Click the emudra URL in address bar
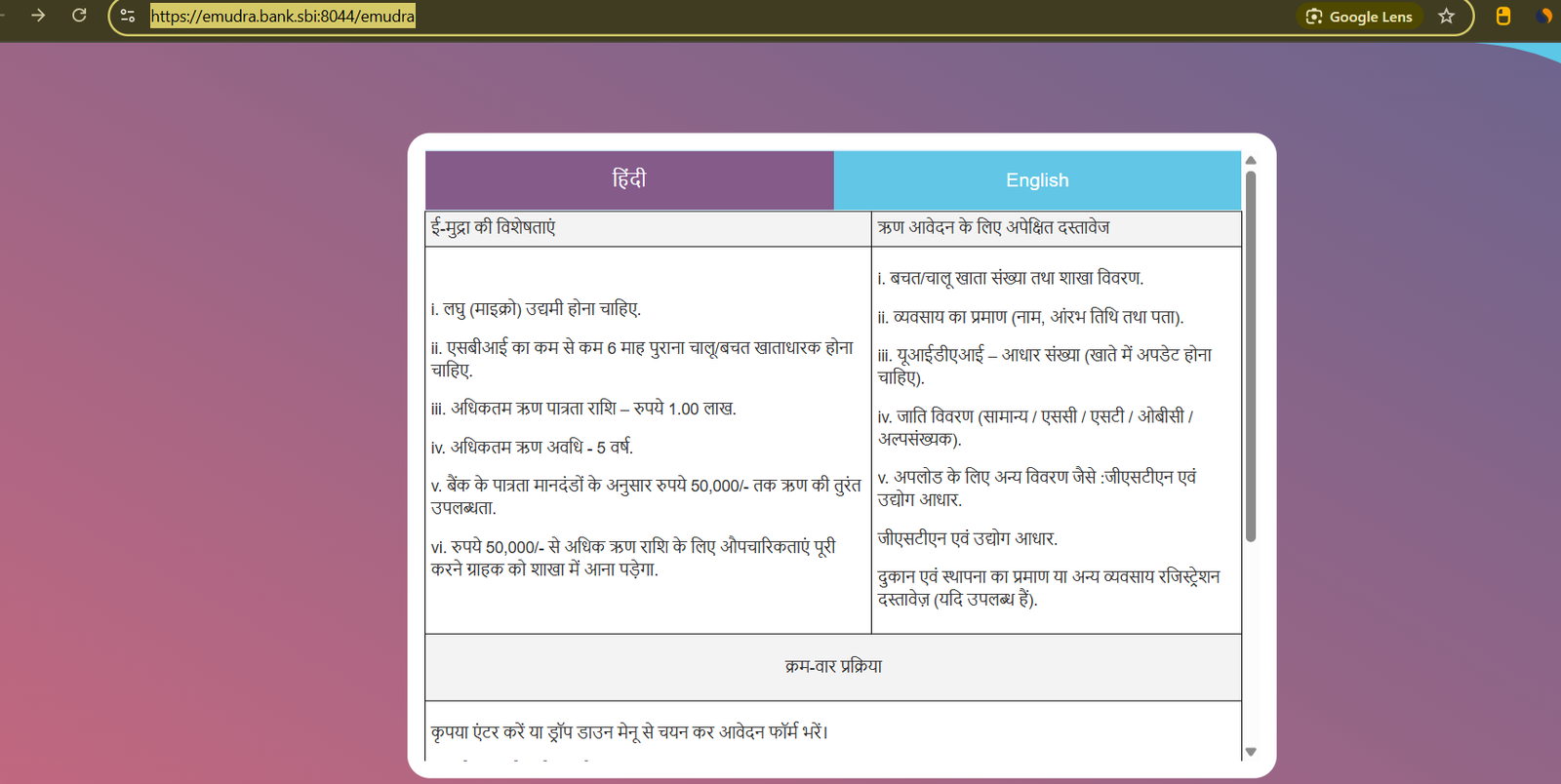Image resolution: width=1561 pixels, height=784 pixels. click(x=282, y=17)
